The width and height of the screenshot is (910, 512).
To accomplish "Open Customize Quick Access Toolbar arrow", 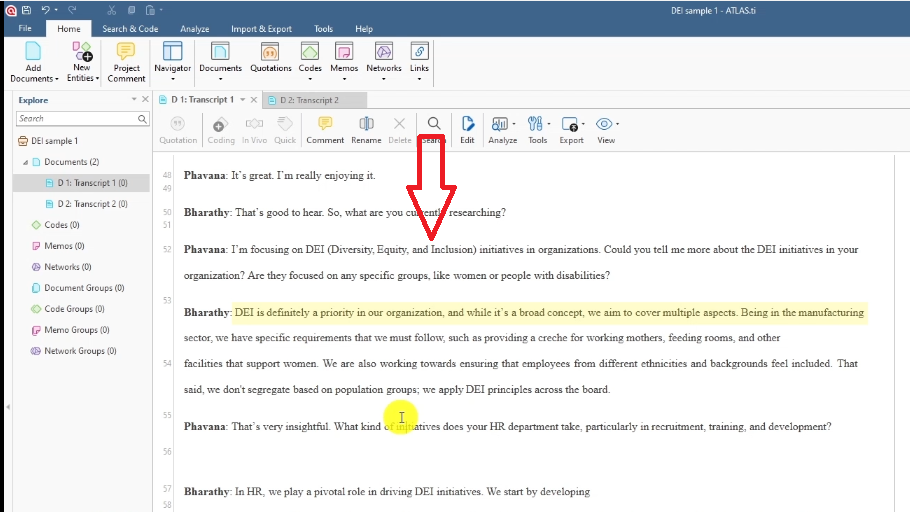I will (x=161, y=10).
